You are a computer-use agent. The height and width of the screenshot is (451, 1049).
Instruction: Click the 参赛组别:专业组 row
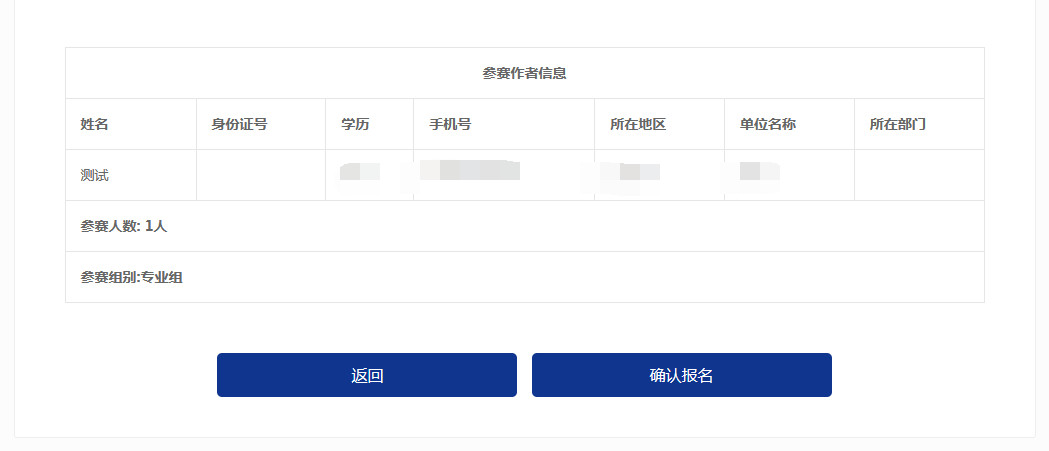132,277
